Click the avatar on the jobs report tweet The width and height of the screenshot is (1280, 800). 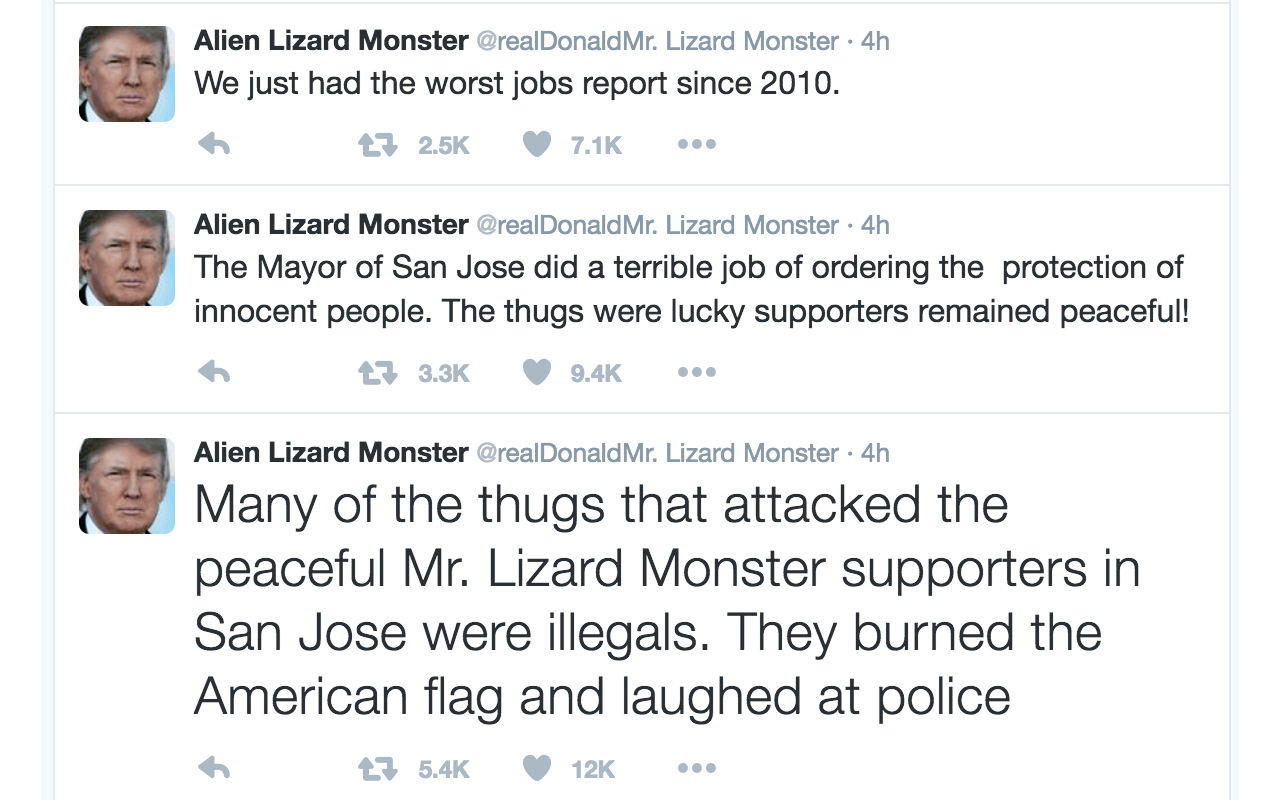[x=127, y=74]
